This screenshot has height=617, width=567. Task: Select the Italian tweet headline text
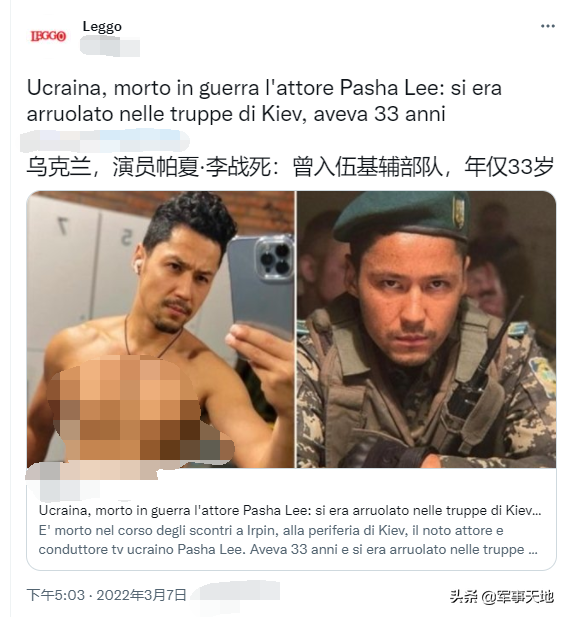[264, 101]
